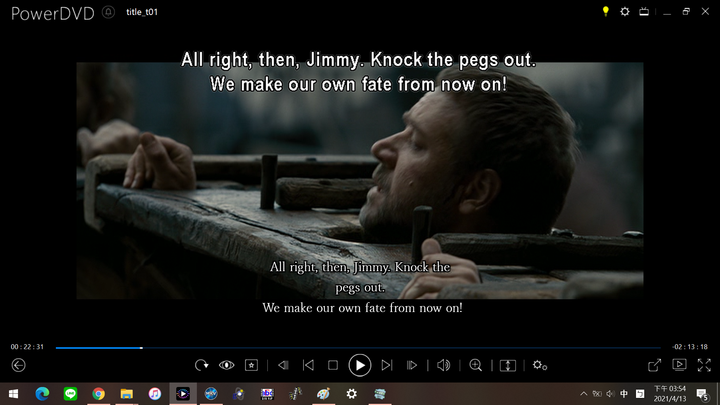Stop playback with the square button
Image resolution: width=720 pixels, height=405 pixels.
click(x=333, y=365)
